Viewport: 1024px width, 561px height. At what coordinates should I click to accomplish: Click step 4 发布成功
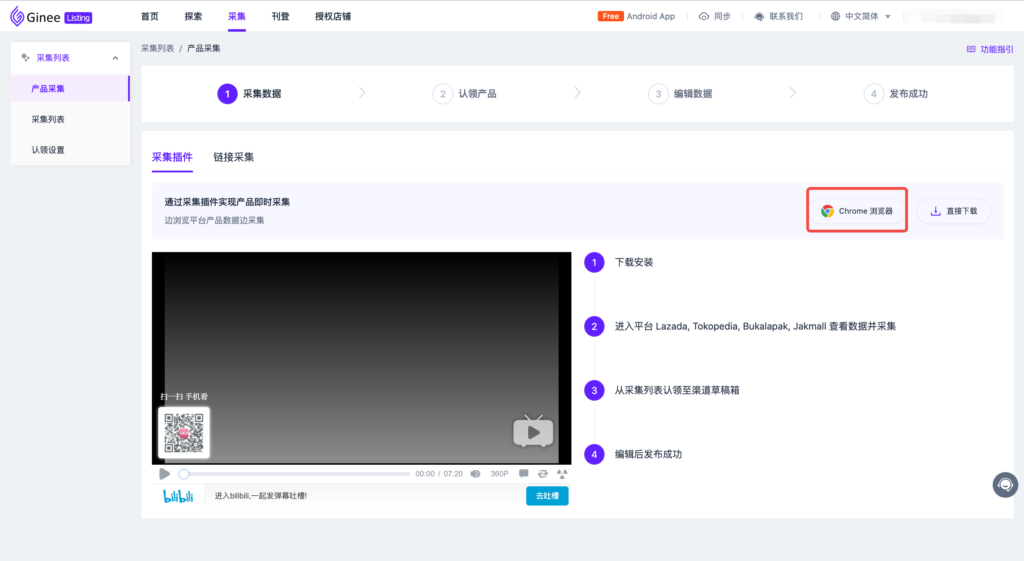[x=895, y=94]
